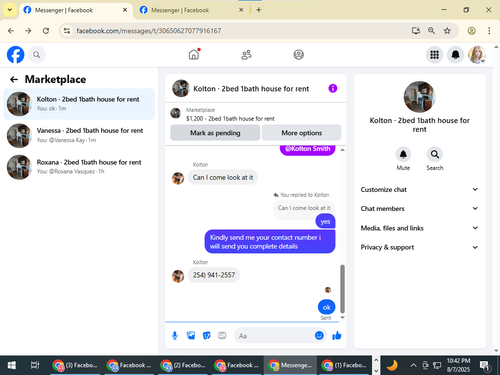The width and height of the screenshot is (500, 375).
Task: Attach a photo file icon
Action: (x=191, y=335)
